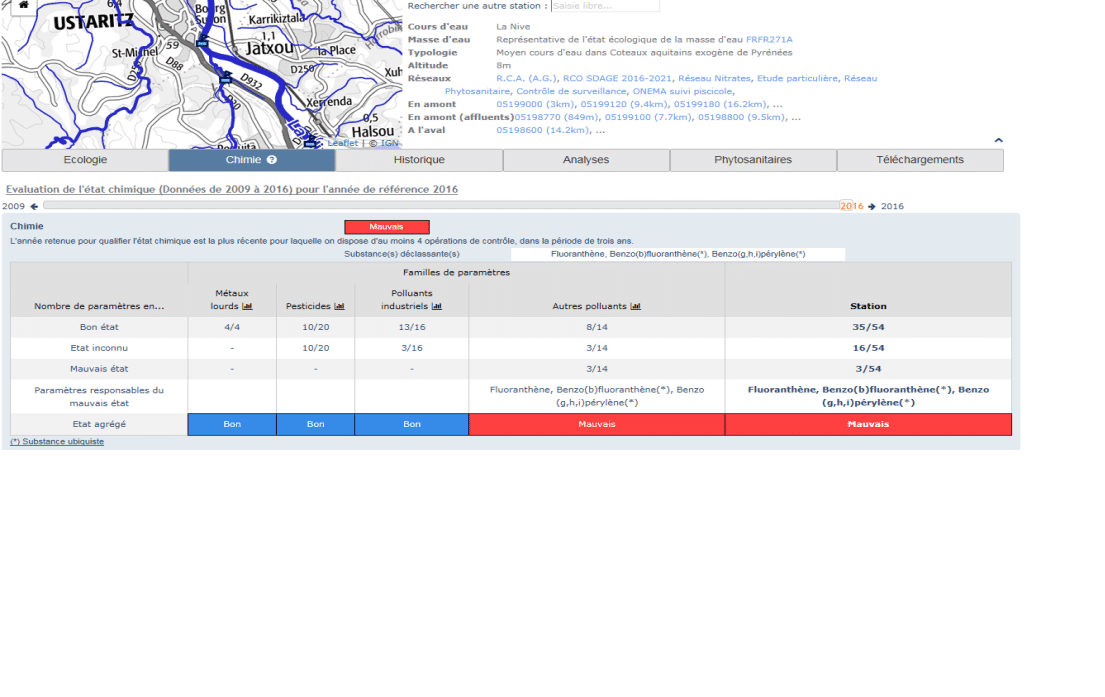Open the Historique tab
Image resolution: width=1105 pixels, height=697 pixels.
click(x=419, y=160)
